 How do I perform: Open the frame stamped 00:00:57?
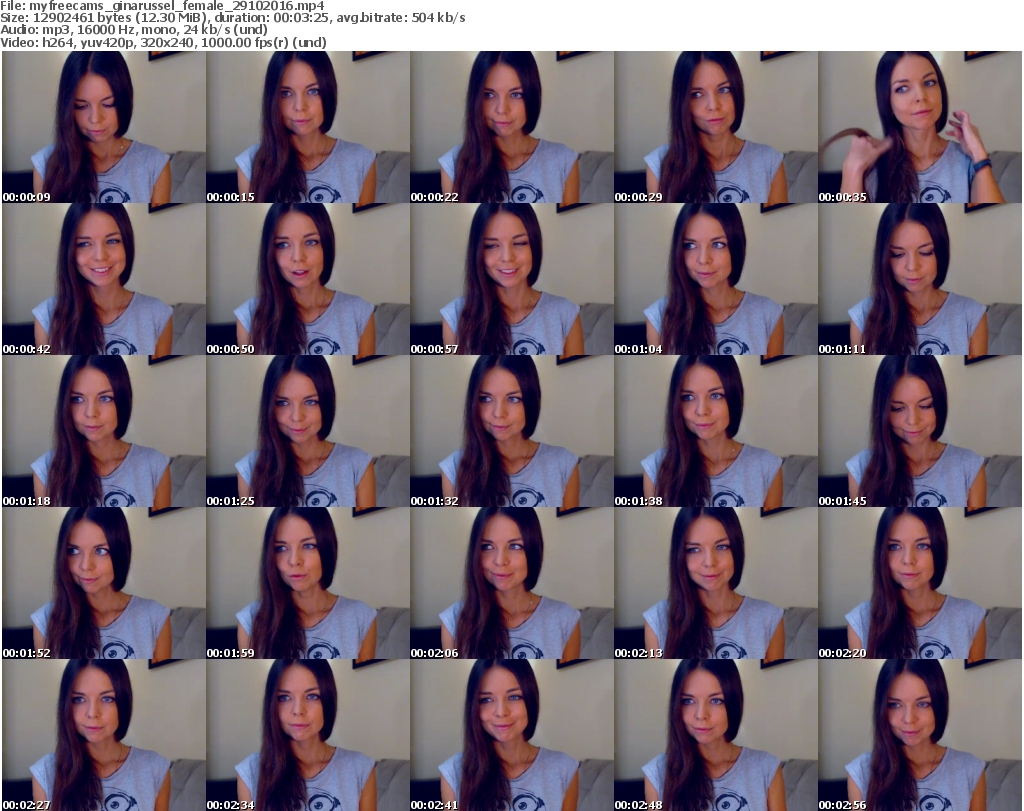coord(511,279)
